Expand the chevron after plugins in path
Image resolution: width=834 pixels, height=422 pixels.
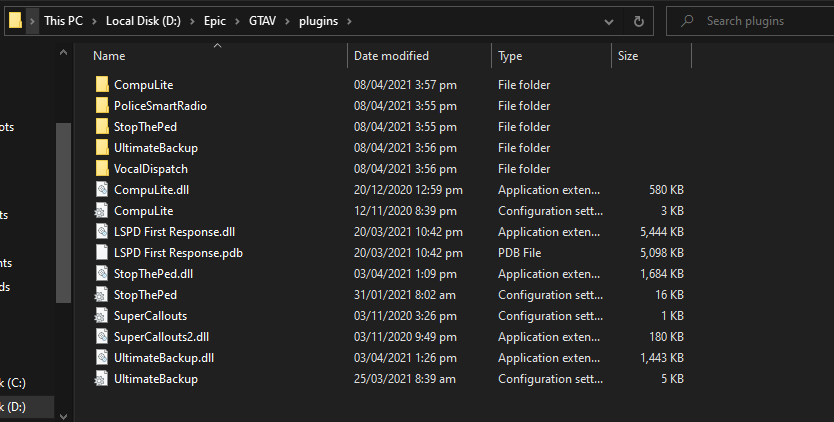(x=346, y=21)
